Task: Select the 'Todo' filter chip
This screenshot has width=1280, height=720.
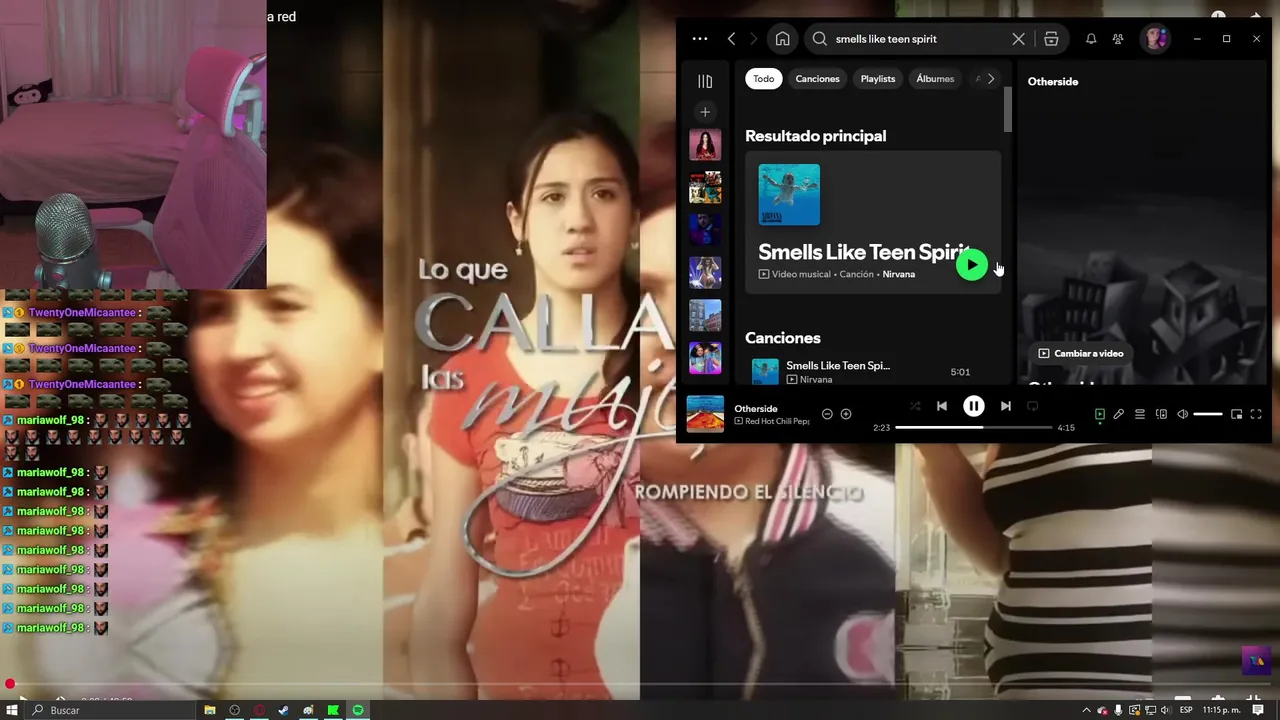Action: 764,79
